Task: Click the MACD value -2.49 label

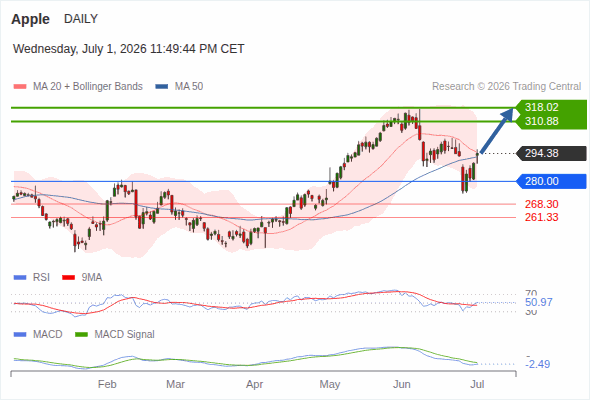Action: (538, 364)
